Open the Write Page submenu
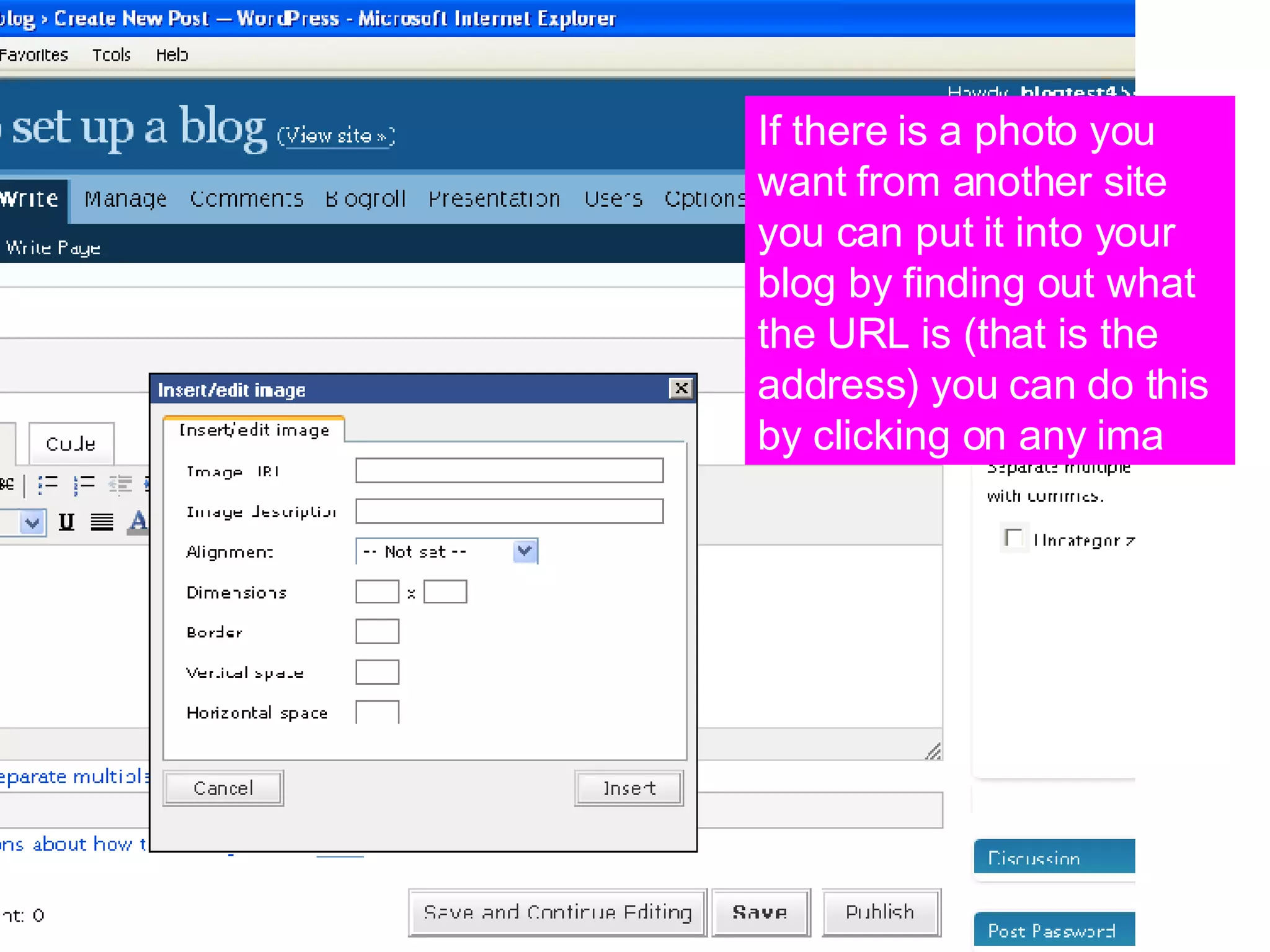Screen dimensions: 1270x952 coord(52,248)
